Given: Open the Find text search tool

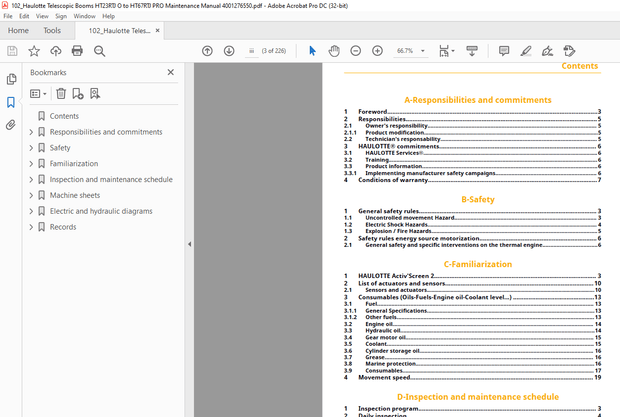Looking at the screenshot, I should (99, 51).
